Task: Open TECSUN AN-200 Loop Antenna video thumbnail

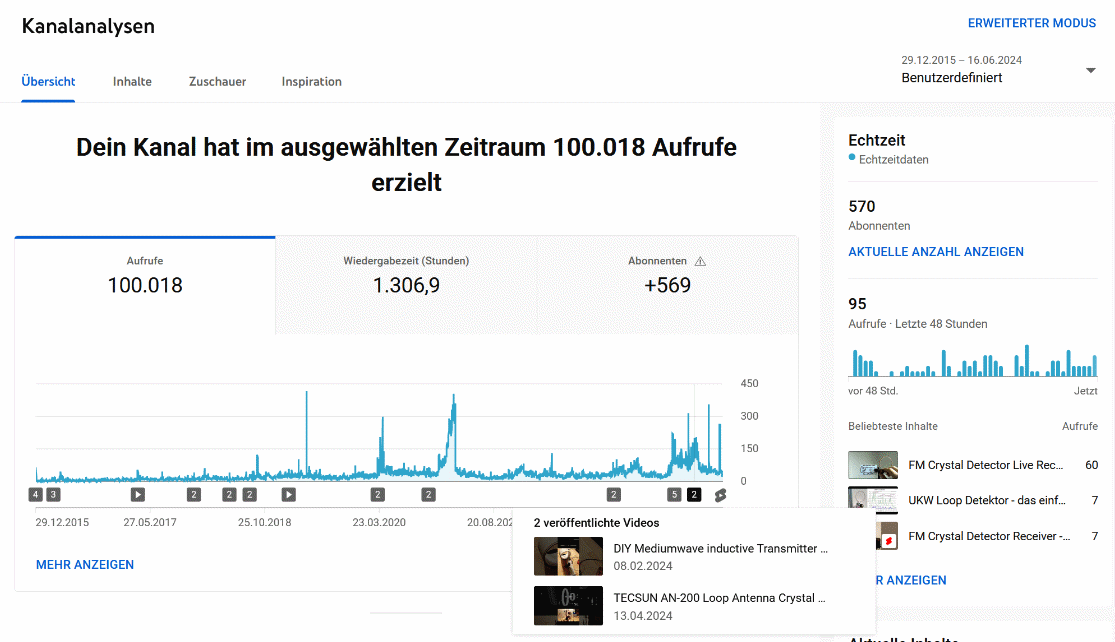Action: [x=568, y=606]
